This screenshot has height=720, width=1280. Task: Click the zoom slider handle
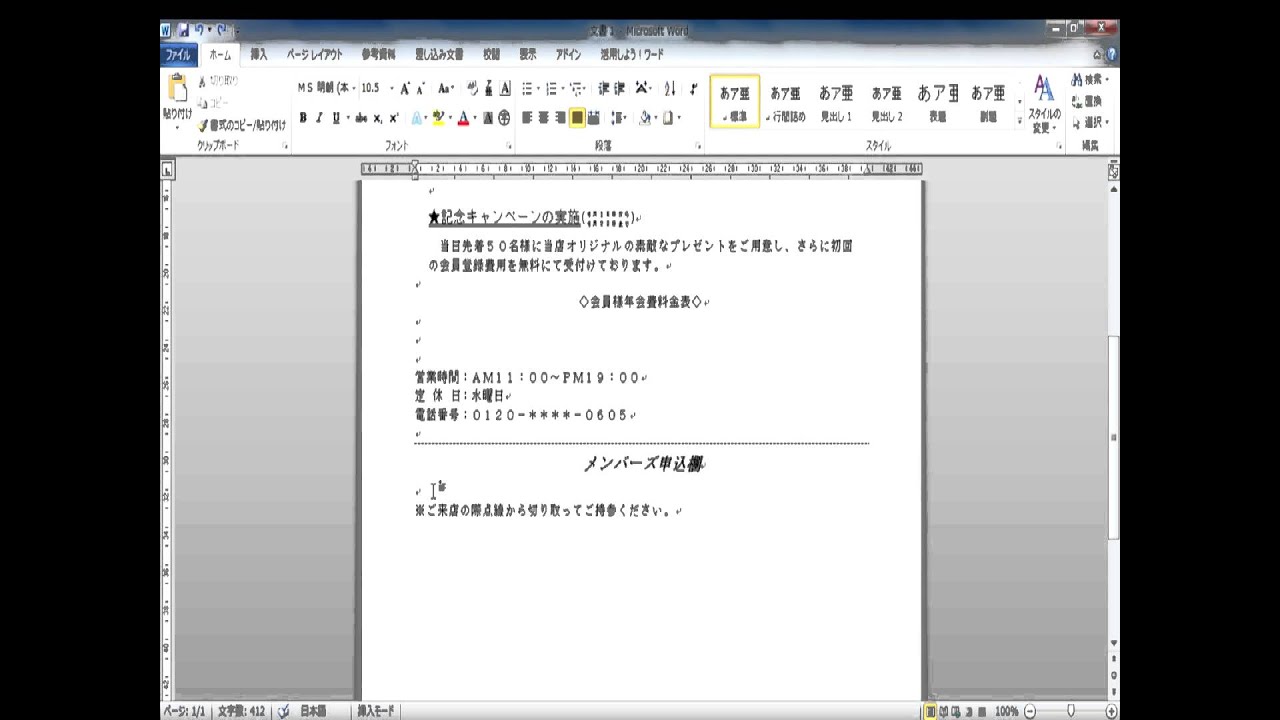(1071, 711)
